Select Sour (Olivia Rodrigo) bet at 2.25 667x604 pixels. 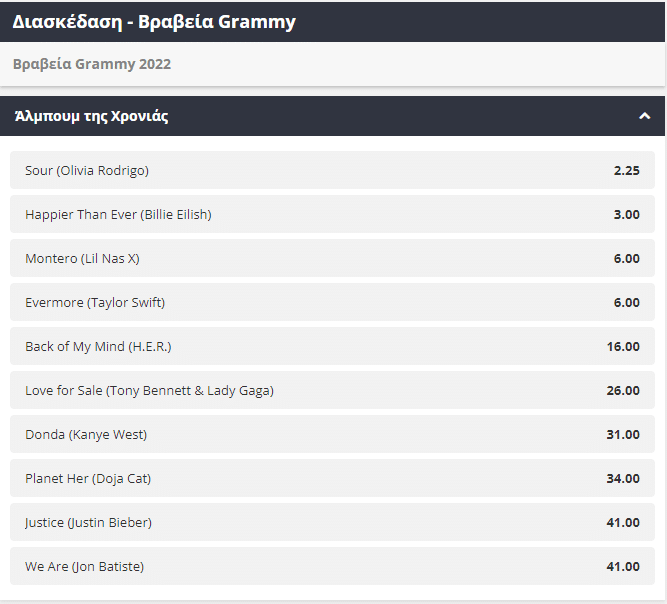pyautogui.click(x=332, y=170)
